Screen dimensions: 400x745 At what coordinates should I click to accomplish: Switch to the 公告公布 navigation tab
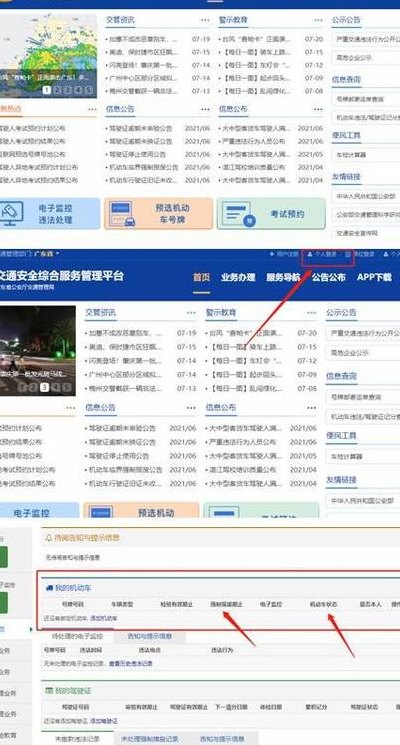[328, 277]
